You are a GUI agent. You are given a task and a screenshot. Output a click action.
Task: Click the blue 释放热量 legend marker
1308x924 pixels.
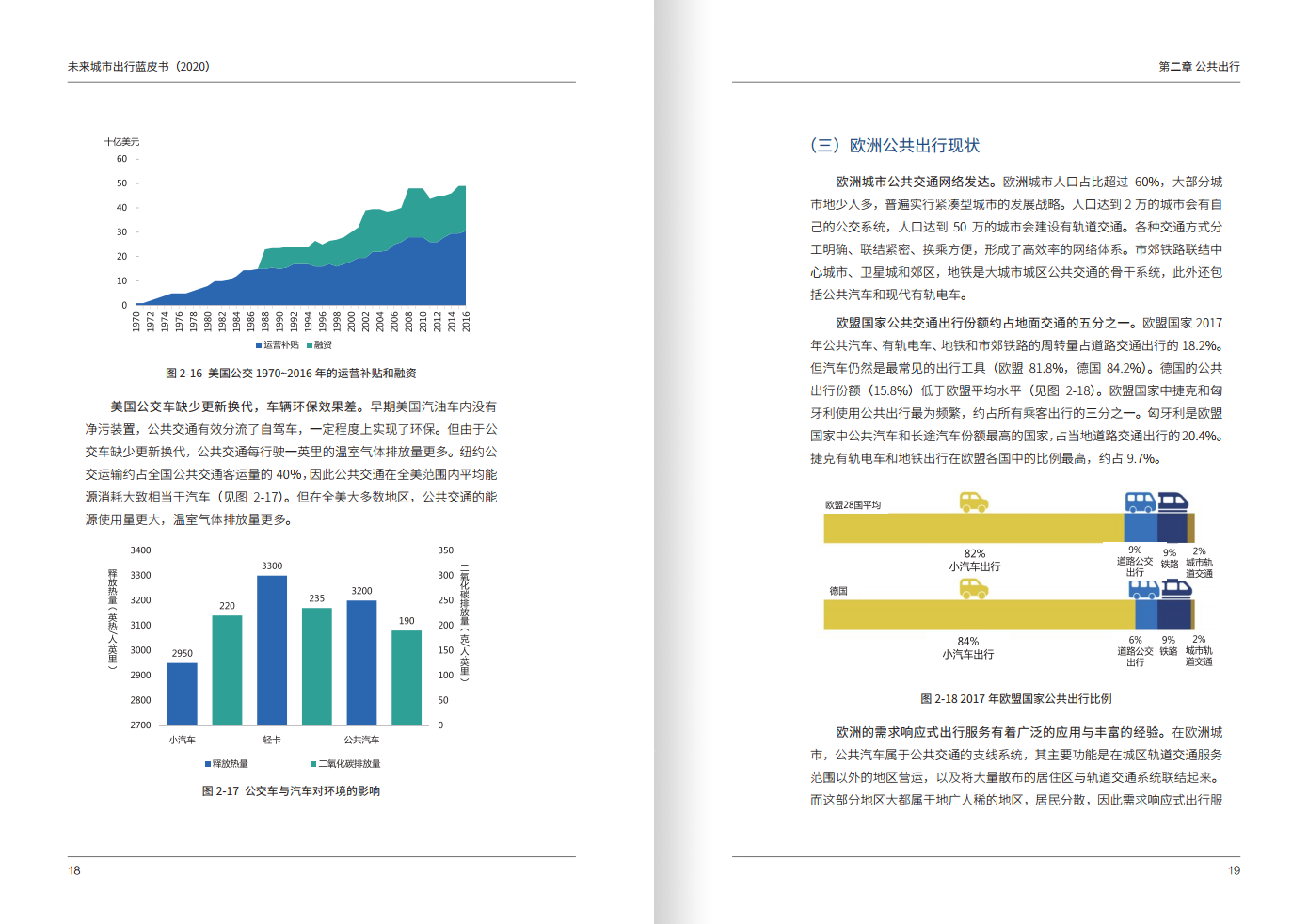(x=208, y=764)
